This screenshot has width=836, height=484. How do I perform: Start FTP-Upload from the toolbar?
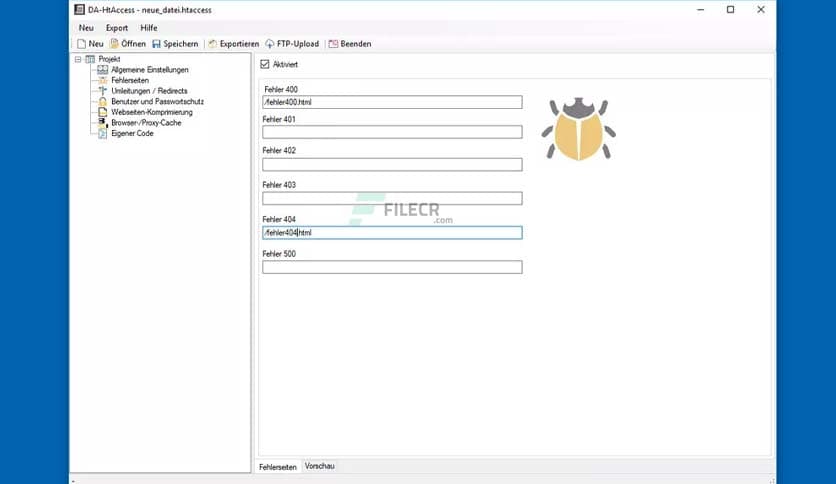click(x=292, y=44)
